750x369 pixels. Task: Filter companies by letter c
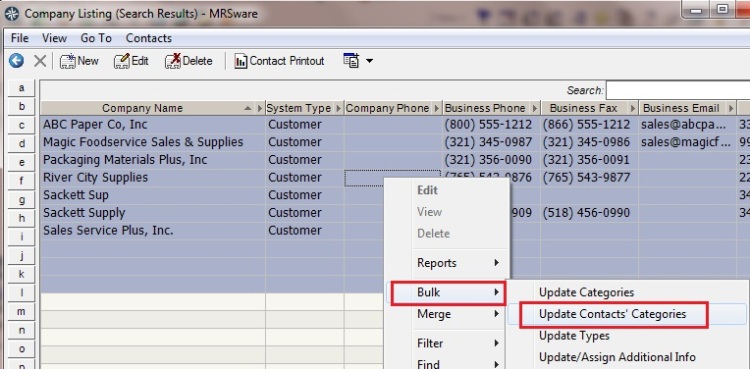pyautogui.click(x=22, y=125)
